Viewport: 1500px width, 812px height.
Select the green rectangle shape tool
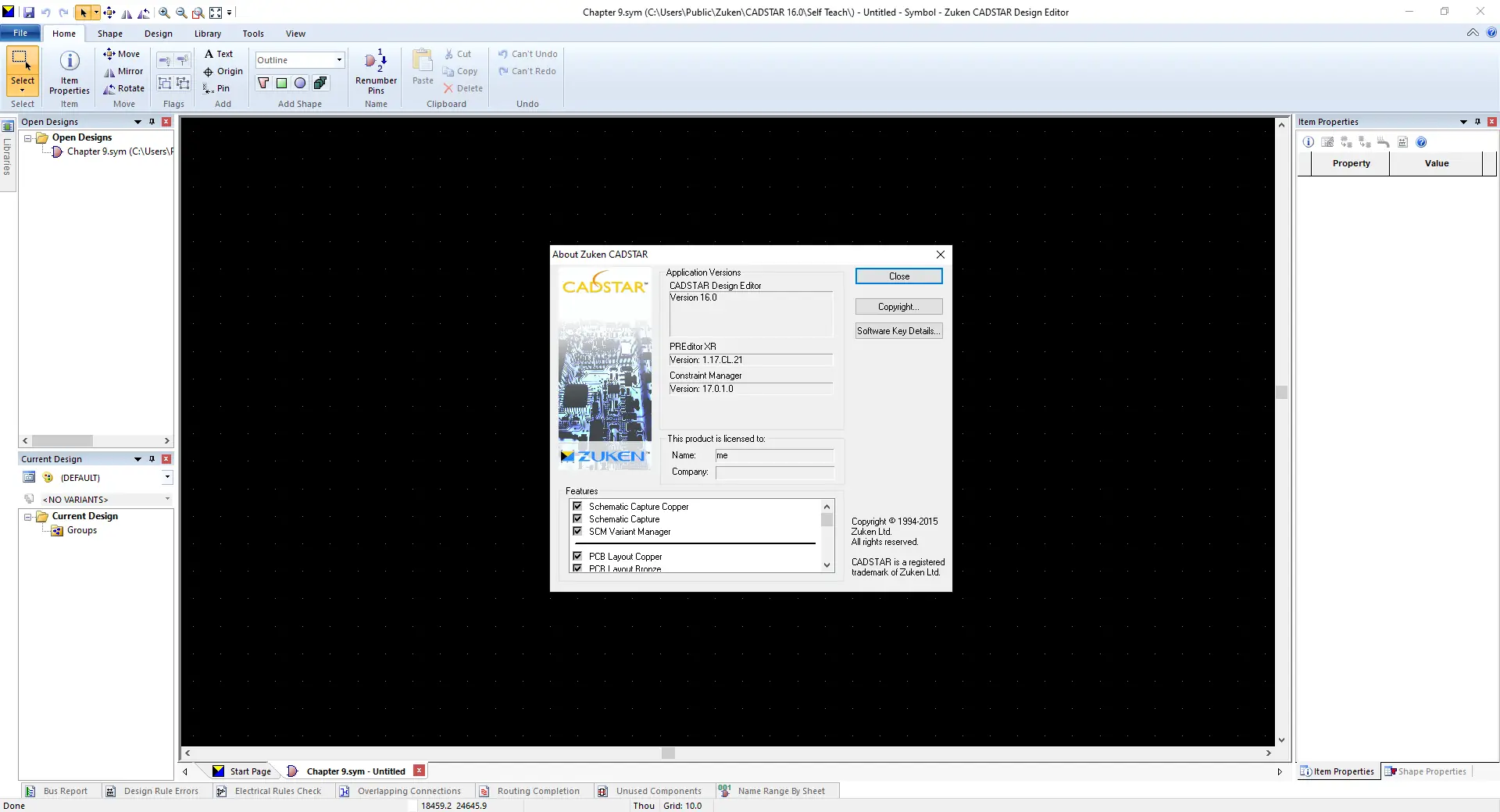coord(282,83)
